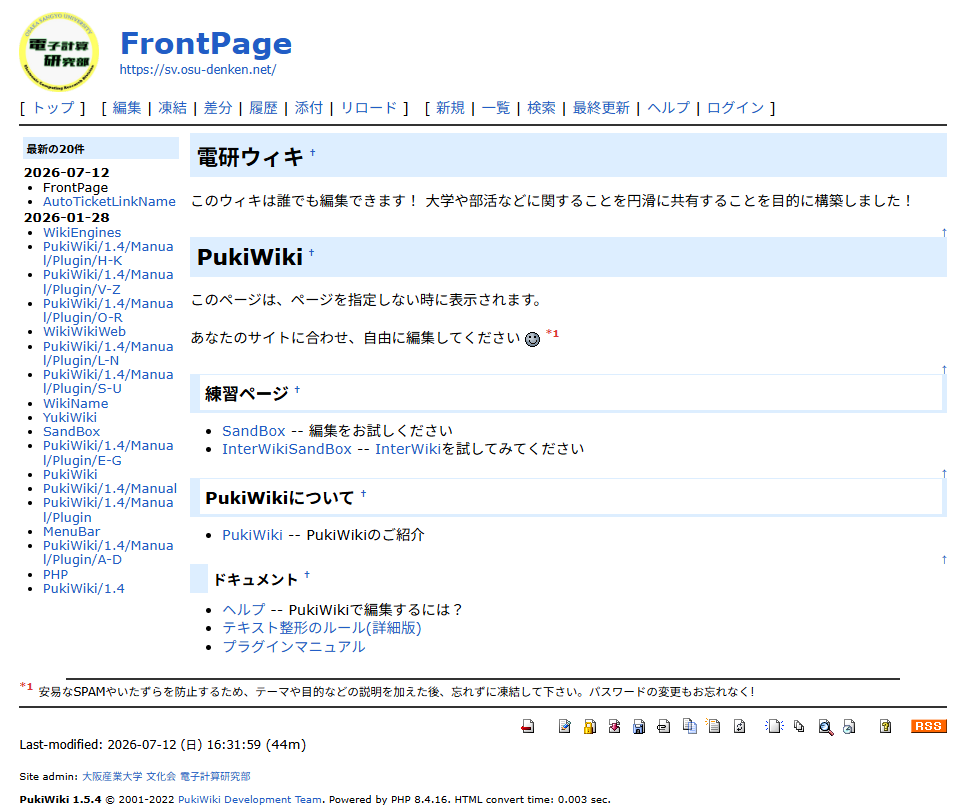This screenshot has height=805, width=962.
Task: Select 凍結 in the navigation bar
Action: coord(172,108)
